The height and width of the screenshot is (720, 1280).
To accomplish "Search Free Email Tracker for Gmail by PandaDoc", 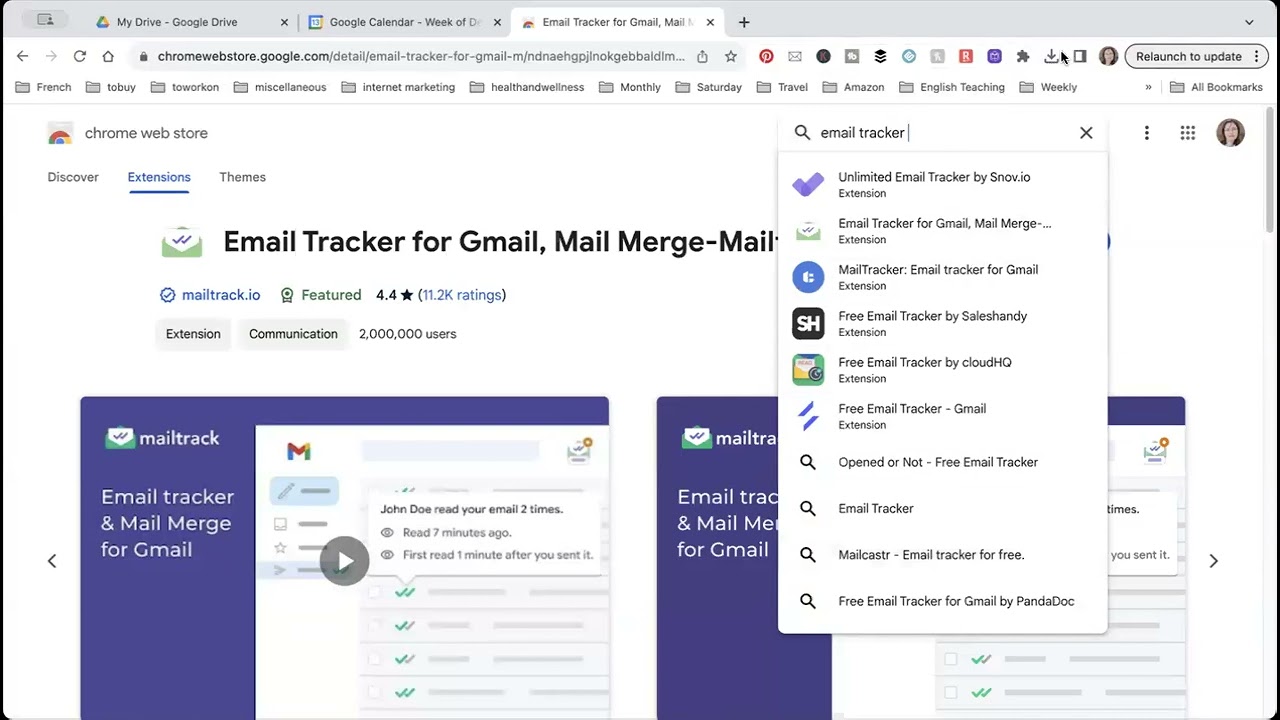I will click(943, 601).
